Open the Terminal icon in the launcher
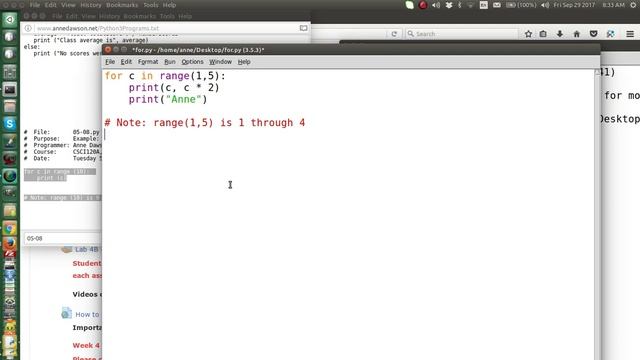Viewport: 640px width, 360px height. coord(9,89)
